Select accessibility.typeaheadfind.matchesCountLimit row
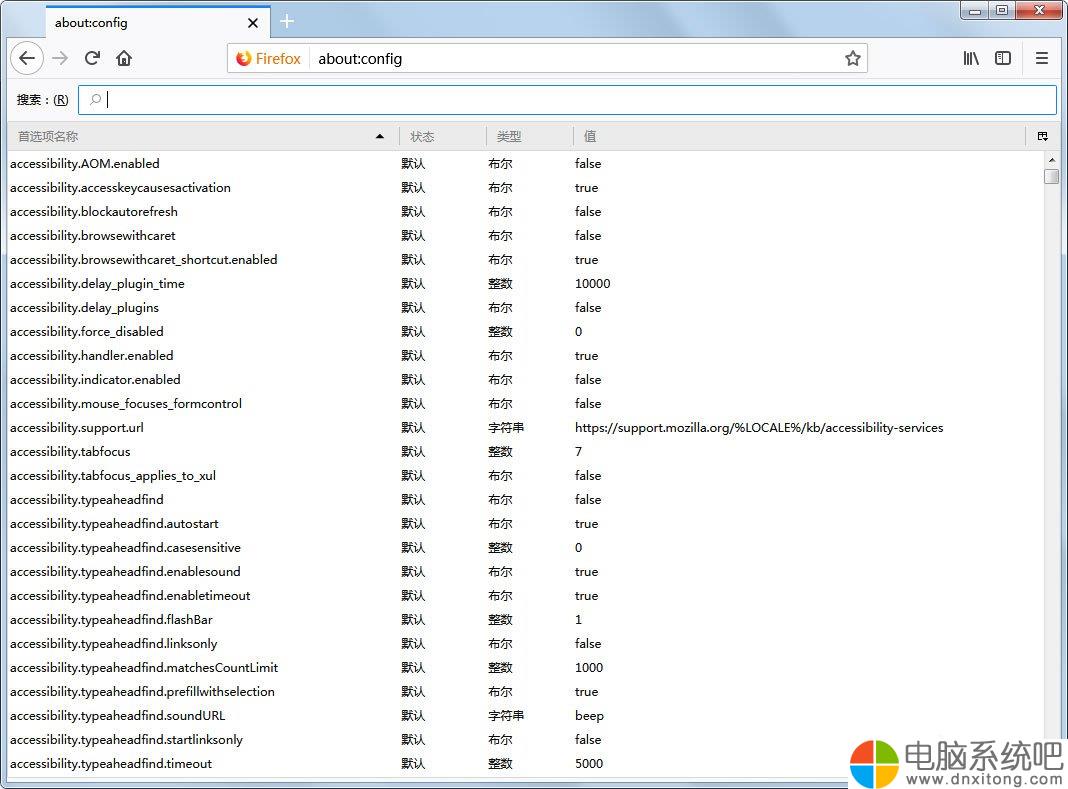The height and width of the screenshot is (789, 1068). 525,668
